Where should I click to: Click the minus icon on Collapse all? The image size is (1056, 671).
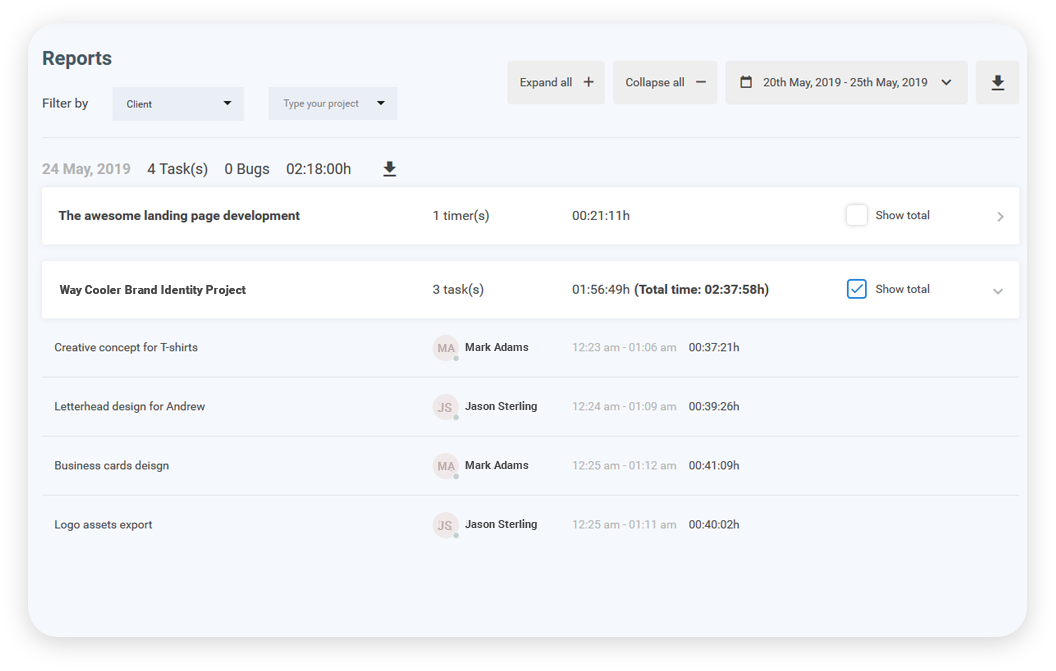point(700,83)
